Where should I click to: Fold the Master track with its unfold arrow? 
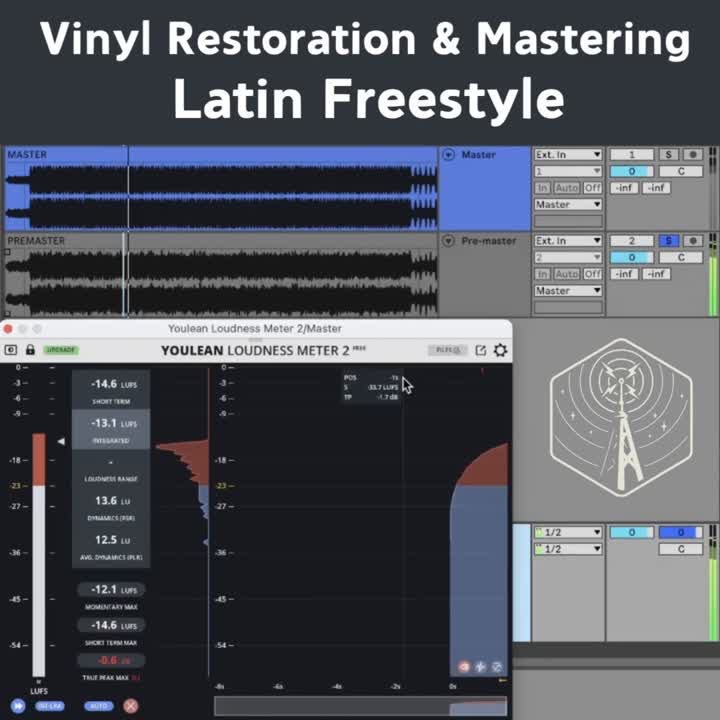pos(448,155)
